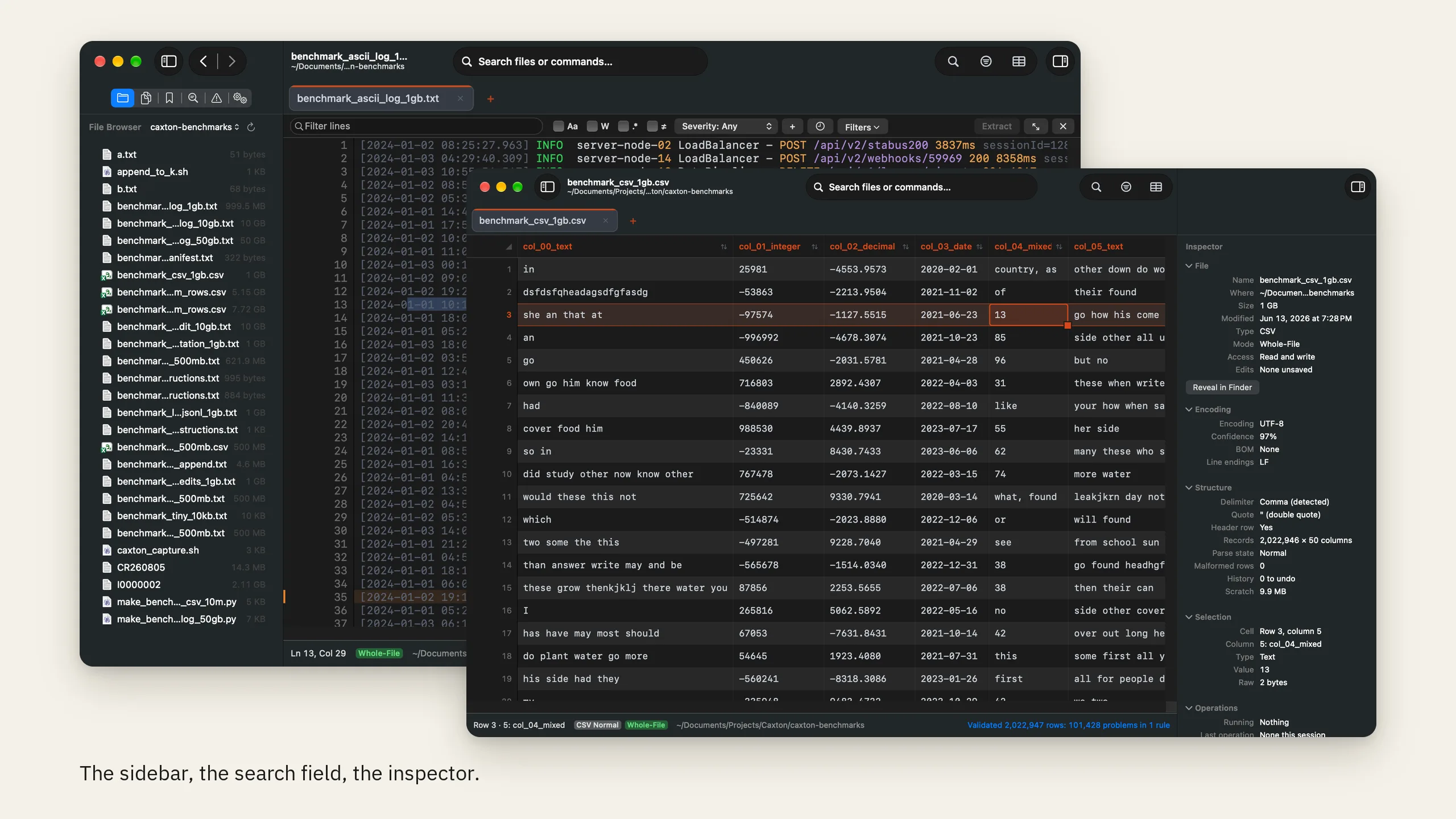Viewport: 1456px width, 819px height.
Task: Add a new tab in the CSV window
Action: point(632,221)
